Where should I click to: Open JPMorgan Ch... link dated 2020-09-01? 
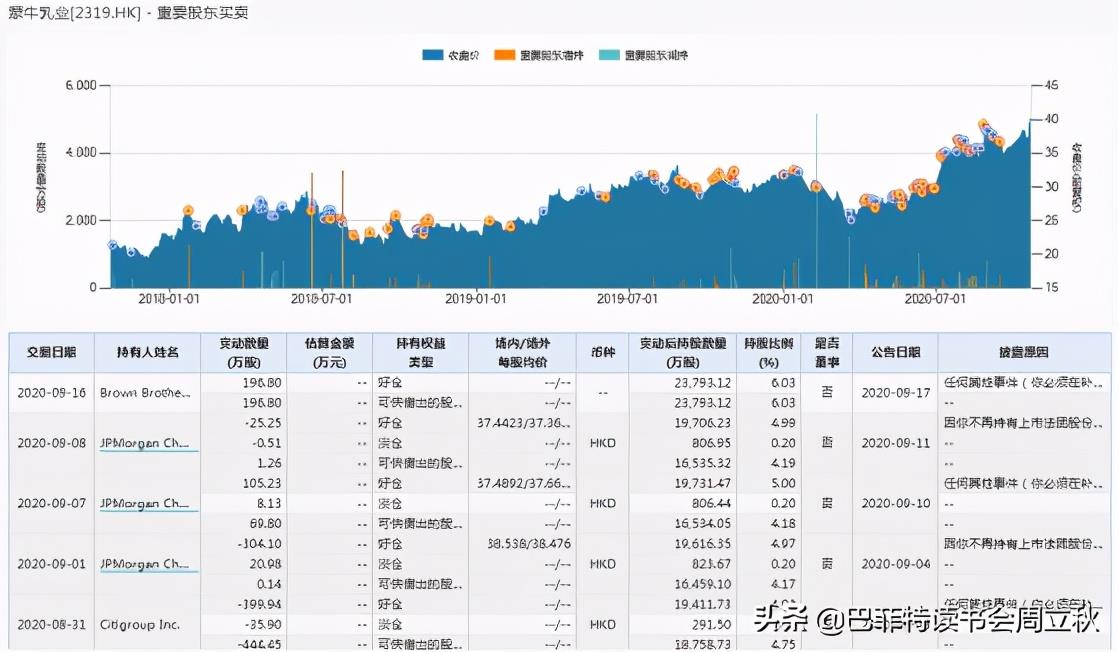pyautogui.click(x=144, y=564)
